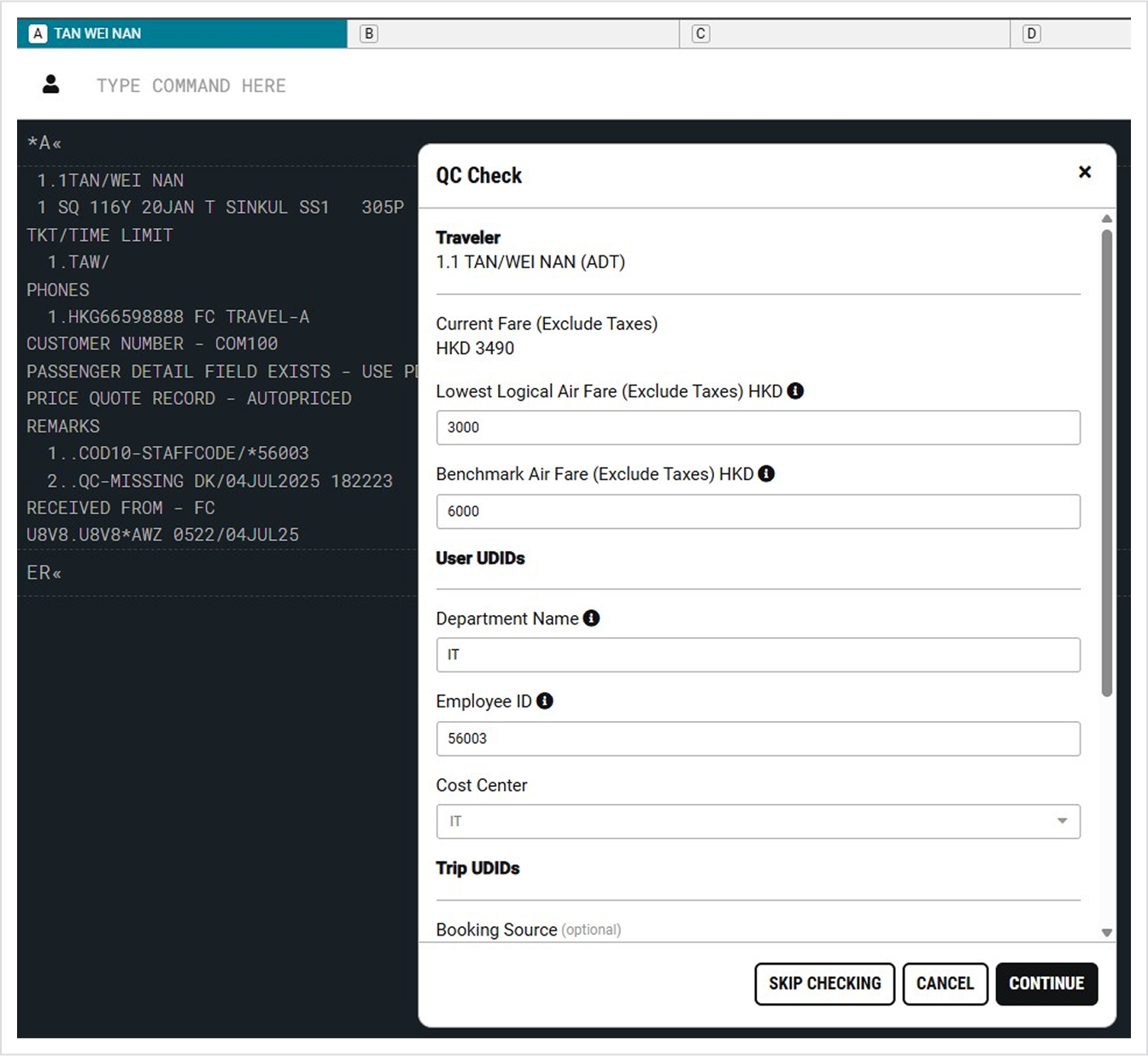Image resolution: width=1148 pixels, height=1056 pixels.
Task: Click flight segment SQ 116Y 20JAN line
Action: [220, 207]
